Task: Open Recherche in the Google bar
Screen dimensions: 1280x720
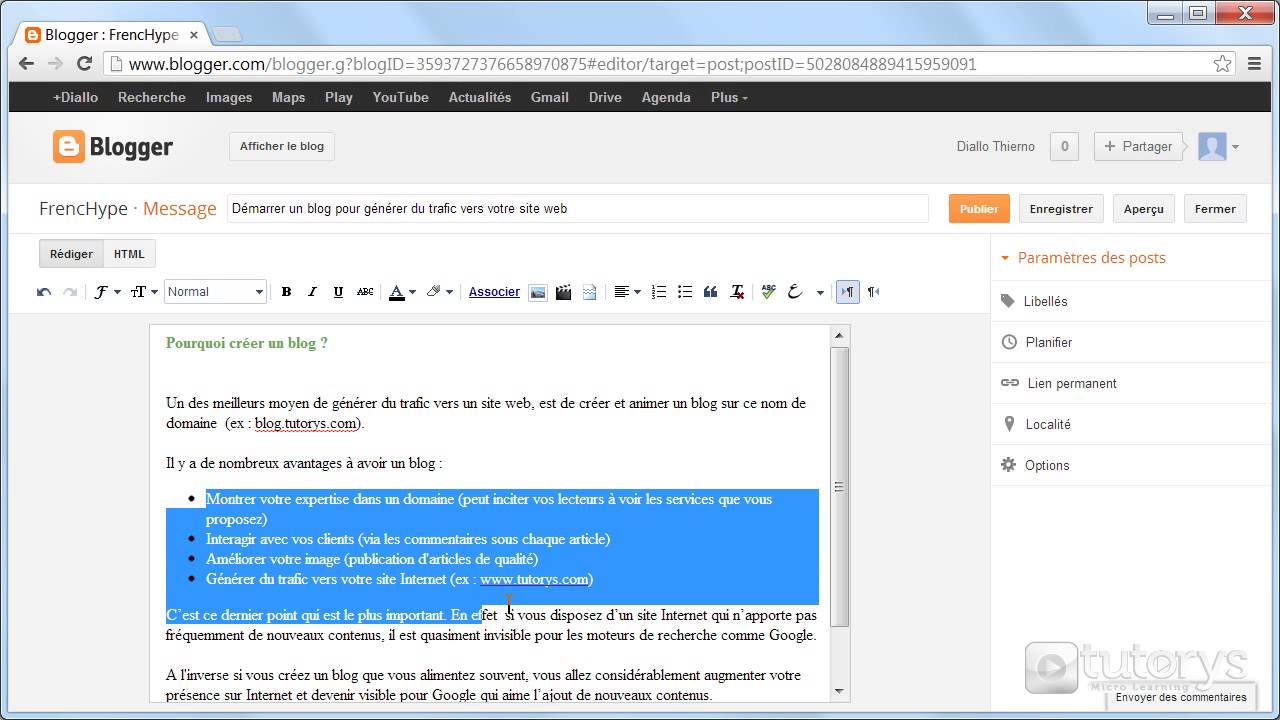Action: (152, 97)
